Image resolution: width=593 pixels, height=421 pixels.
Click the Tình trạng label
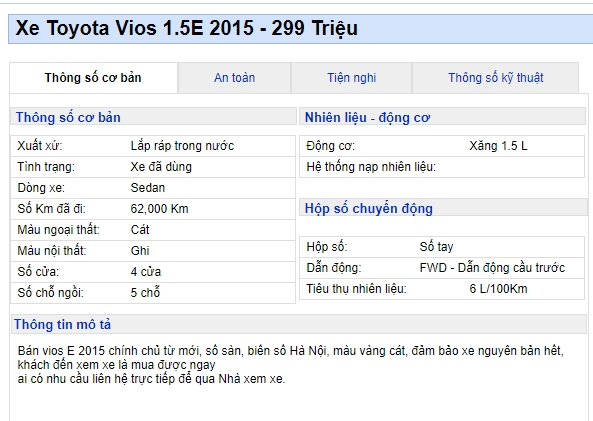click(x=46, y=167)
